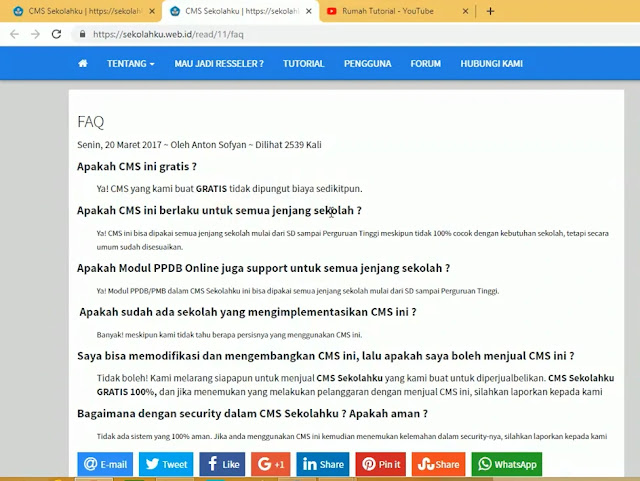640x481 pixels.
Task: Visit the FORUM page
Action: tap(426, 64)
